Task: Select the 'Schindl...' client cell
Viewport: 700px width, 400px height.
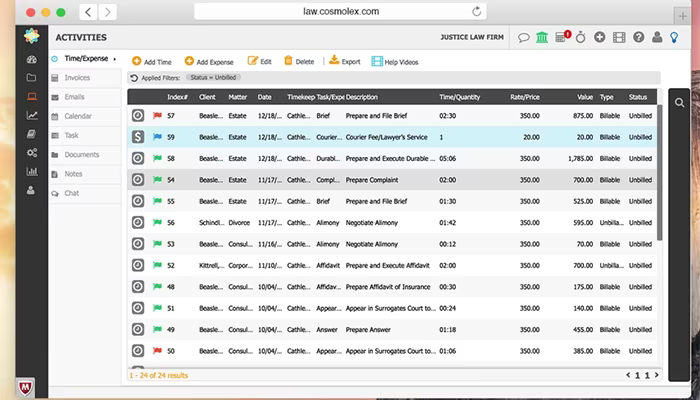Action: tap(211, 223)
